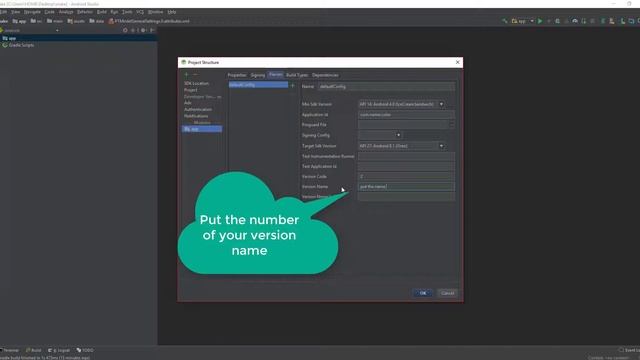Click OK button in Project Structure dialog
The width and height of the screenshot is (640, 360).
(423, 293)
